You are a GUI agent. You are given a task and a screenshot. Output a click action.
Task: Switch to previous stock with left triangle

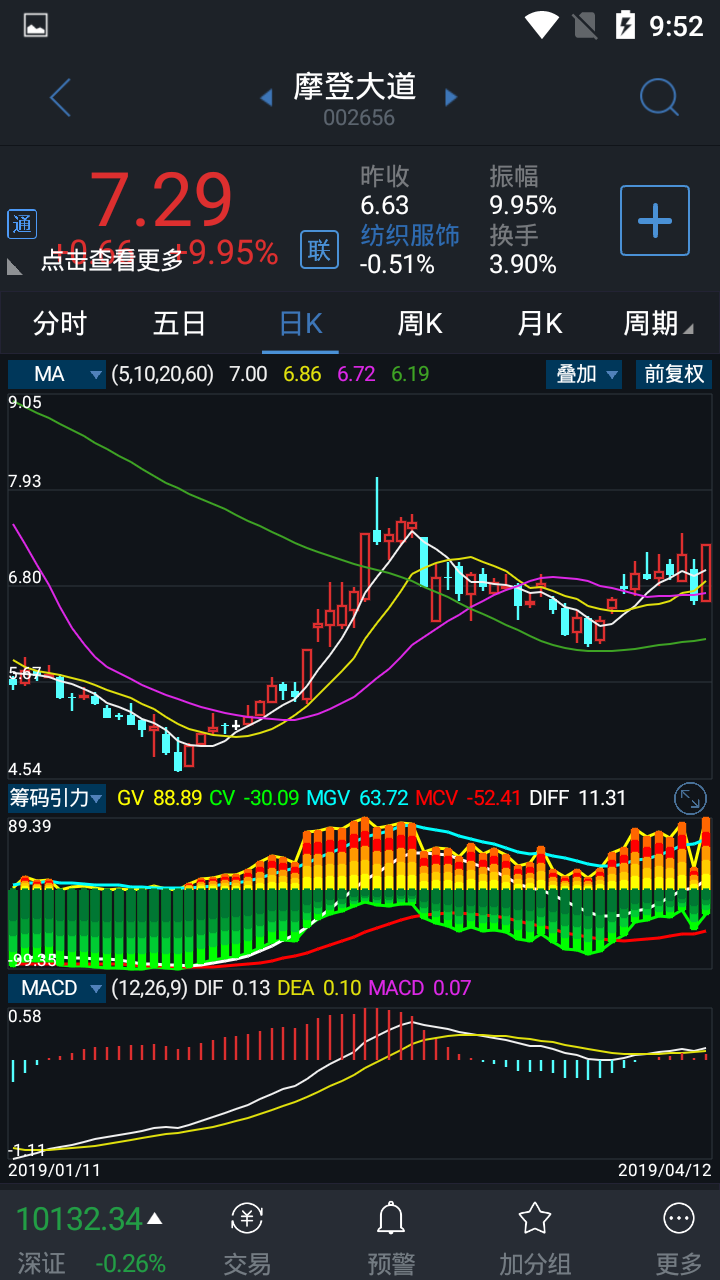tap(266, 97)
